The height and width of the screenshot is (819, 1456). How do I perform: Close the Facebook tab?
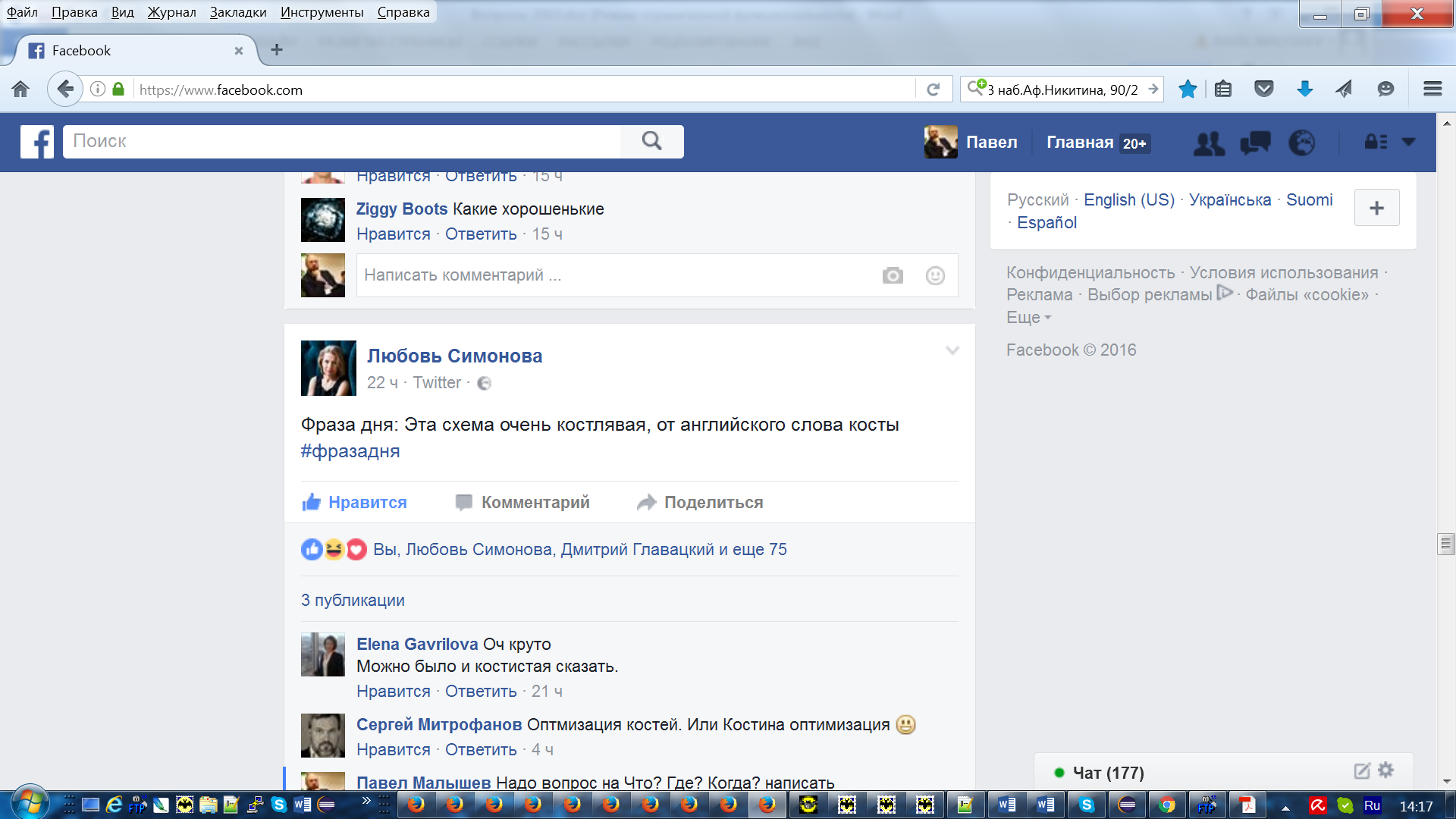point(238,51)
